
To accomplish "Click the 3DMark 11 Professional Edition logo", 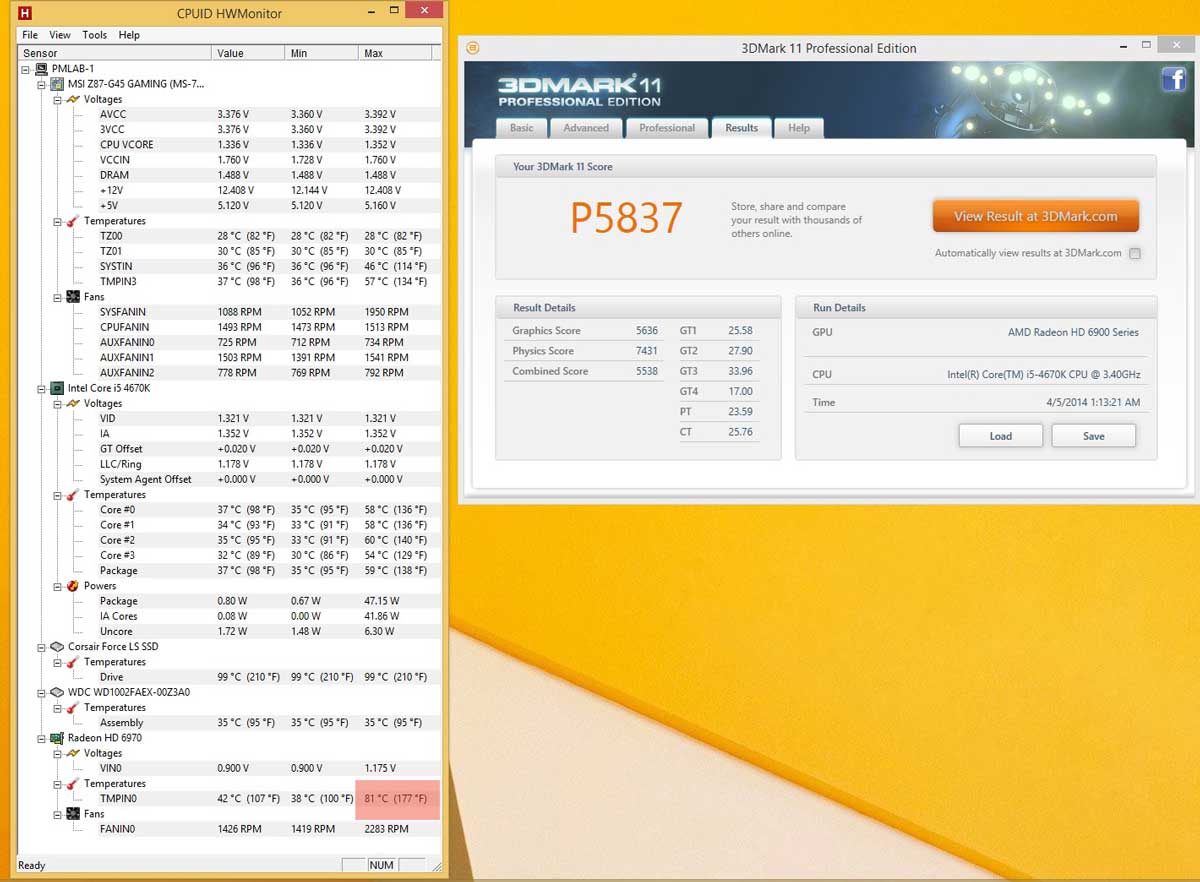I will point(580,90).
